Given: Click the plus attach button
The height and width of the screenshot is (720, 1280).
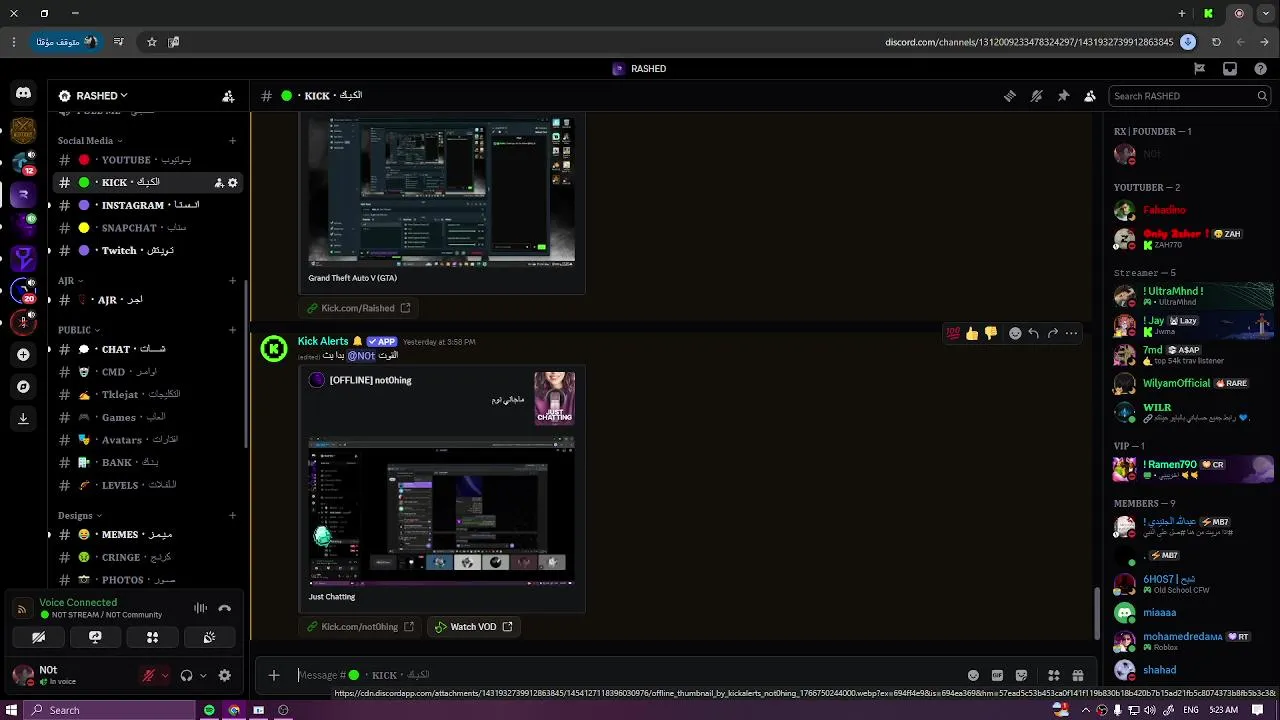Looking at the screenshot, I should point(274,675).
